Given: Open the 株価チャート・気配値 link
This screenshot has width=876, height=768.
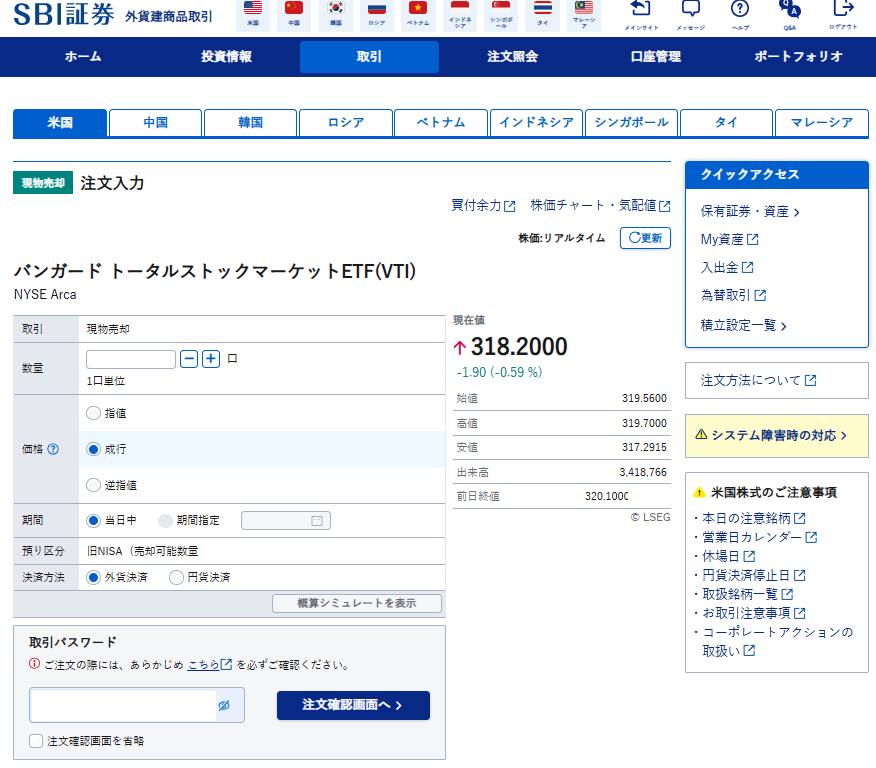Looking at the screenshot, I should [x=600, y=206].
